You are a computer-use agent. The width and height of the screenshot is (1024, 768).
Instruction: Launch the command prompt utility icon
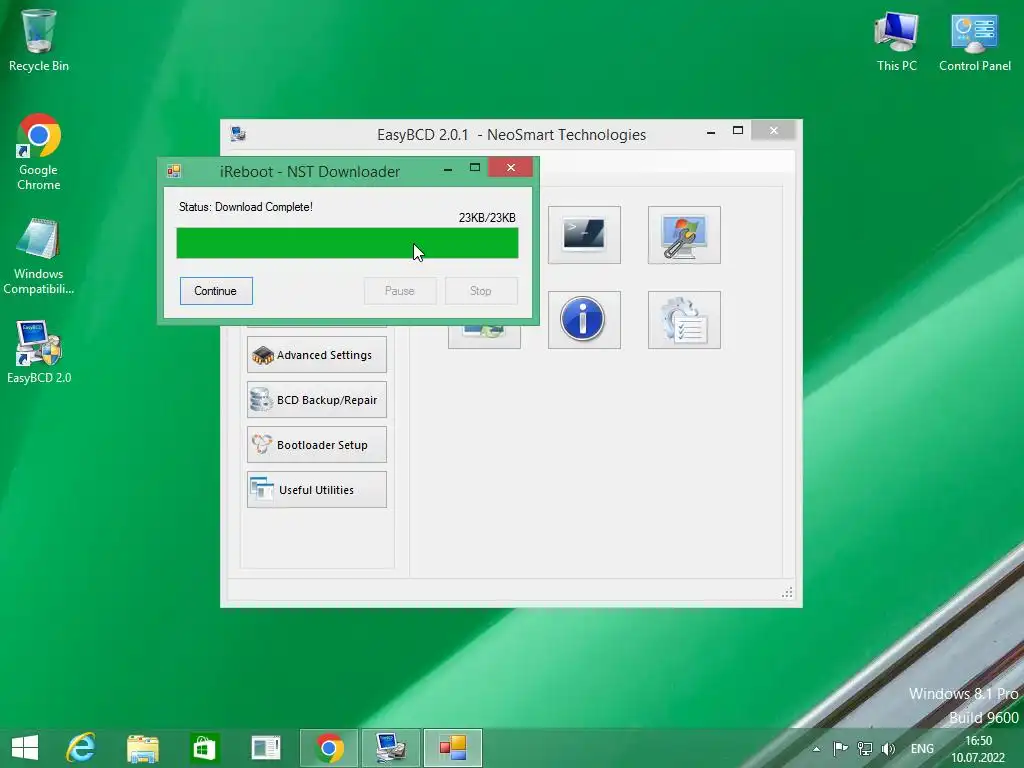point(584,235)
